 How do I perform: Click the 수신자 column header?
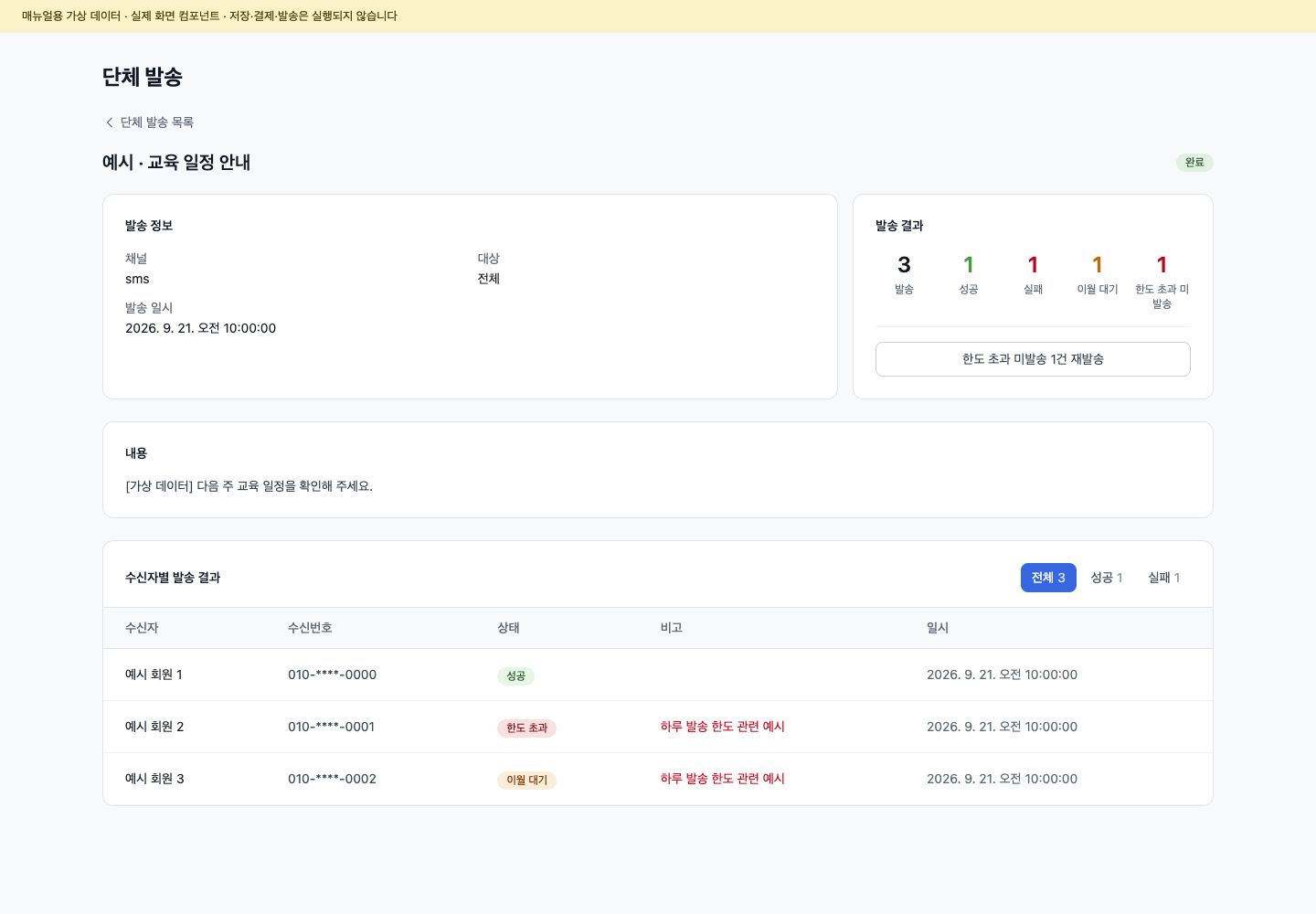coord(142,628)
